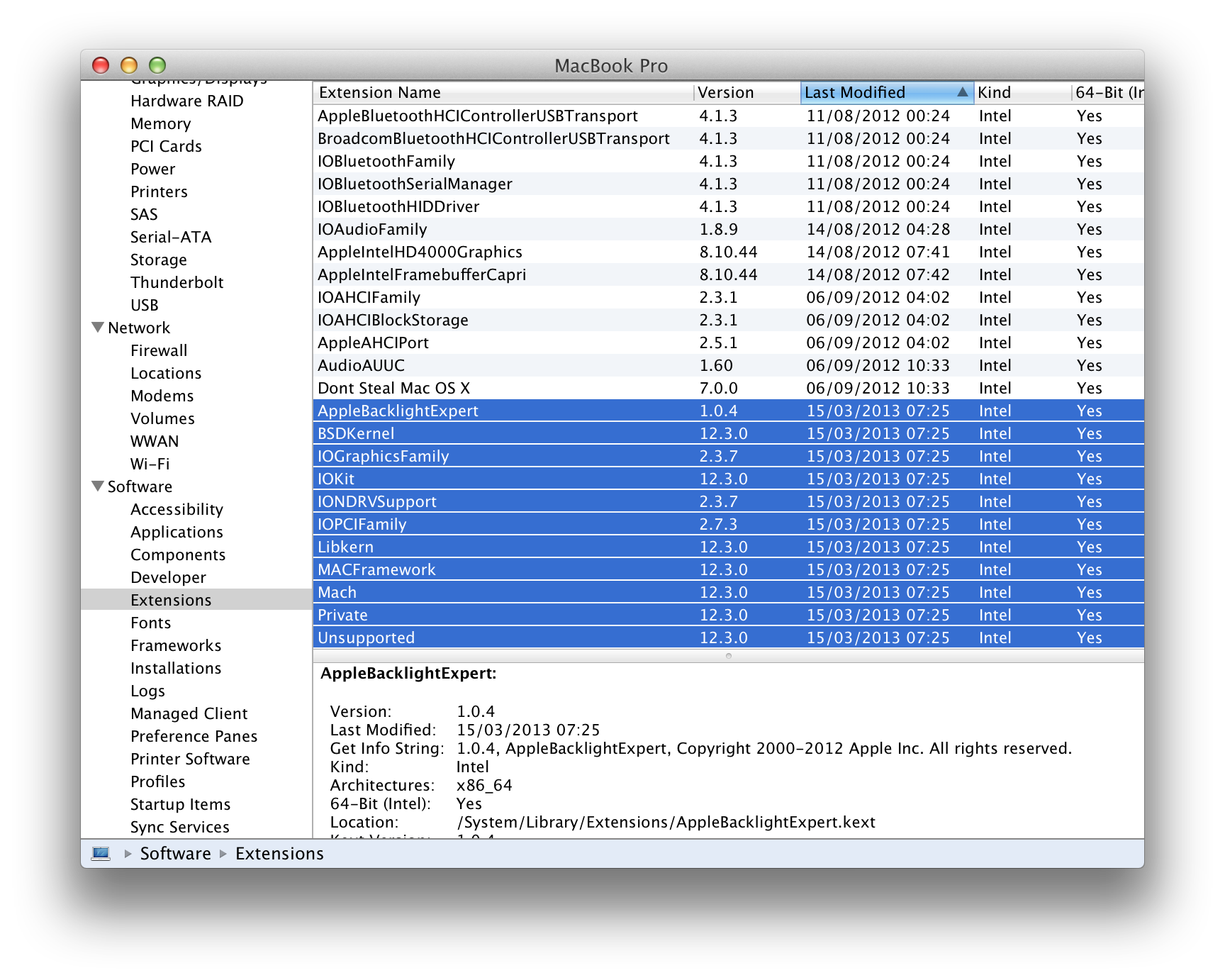Image resolution: width=1225 pixels, height=980 pixels.
Task: Open Accessibility in the sidebar
Action: pos(177,509)
